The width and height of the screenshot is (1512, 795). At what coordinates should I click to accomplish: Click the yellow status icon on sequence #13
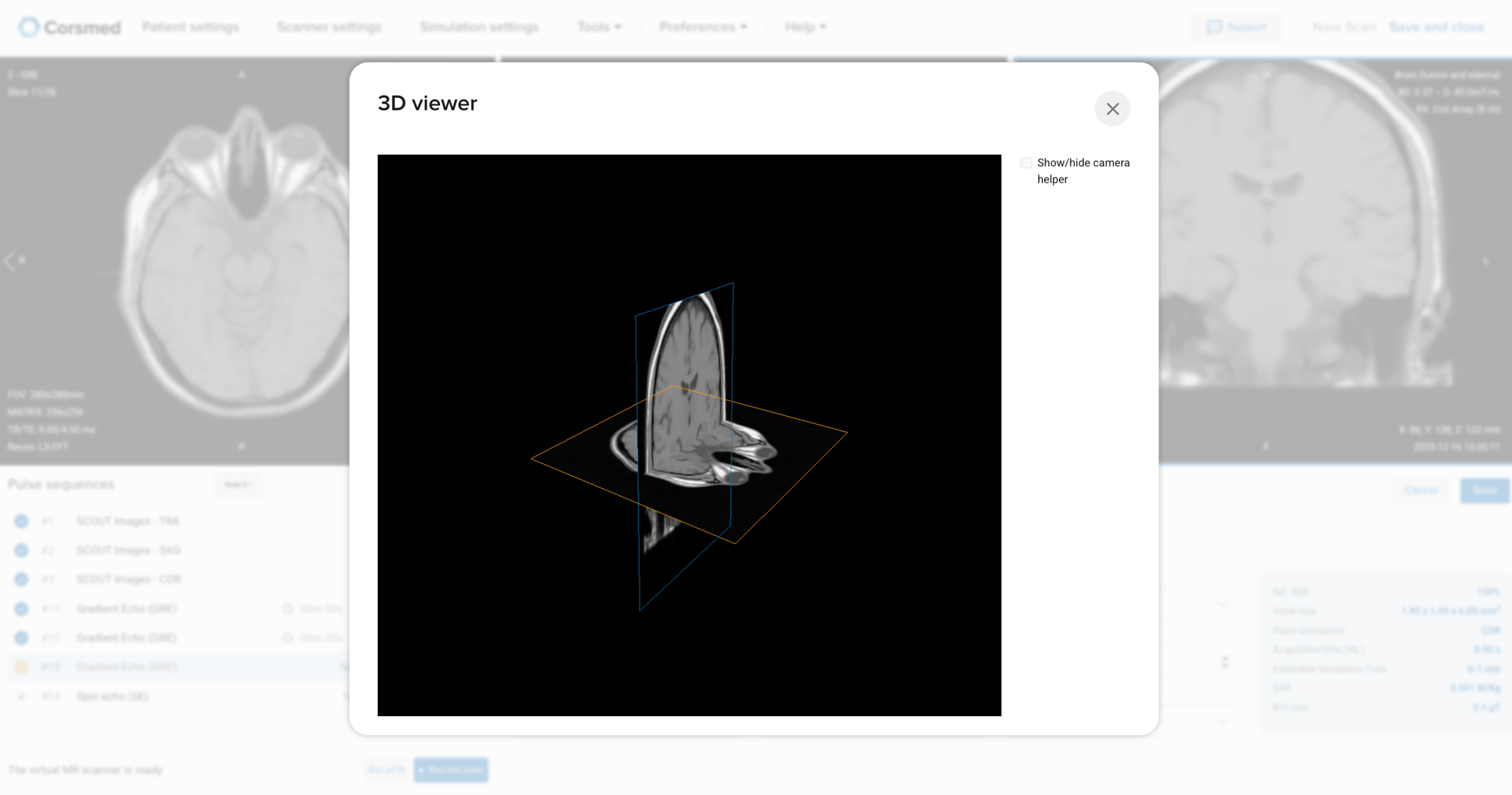click(x=20, y=666)
